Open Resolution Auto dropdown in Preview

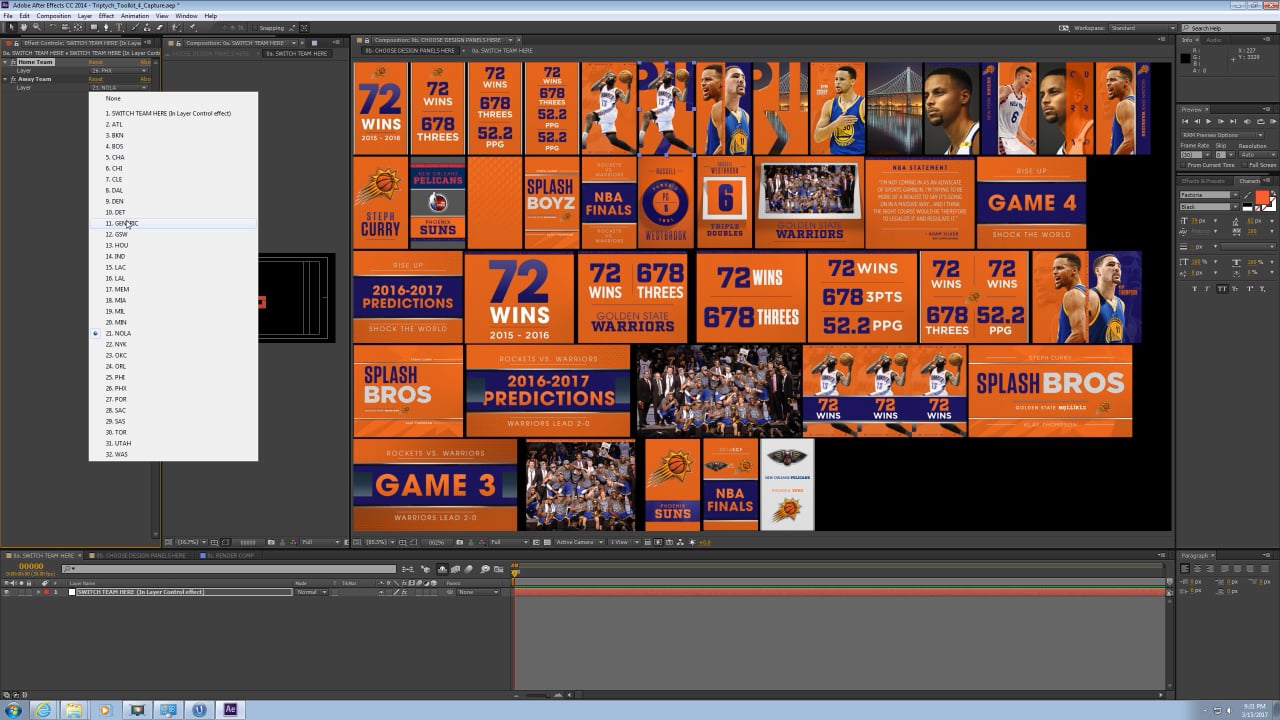1258,155
